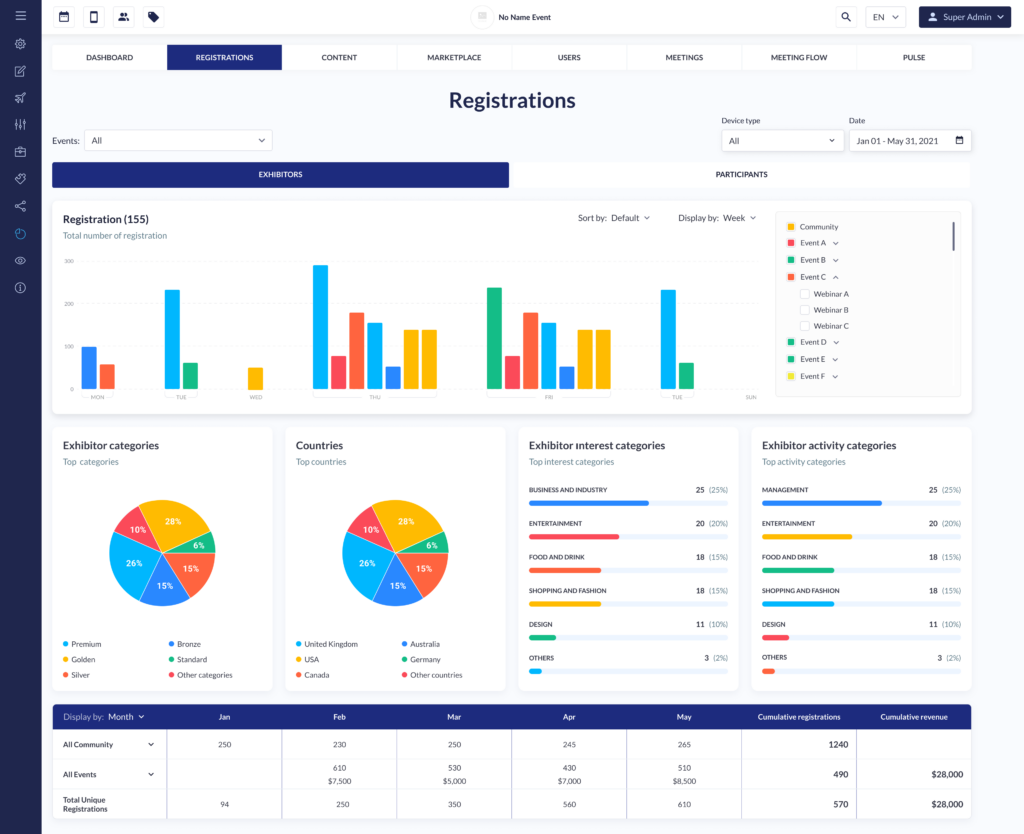Click the 28% slice of Exhibitor categories pie

pyautogui.click(x=173, y=521)
